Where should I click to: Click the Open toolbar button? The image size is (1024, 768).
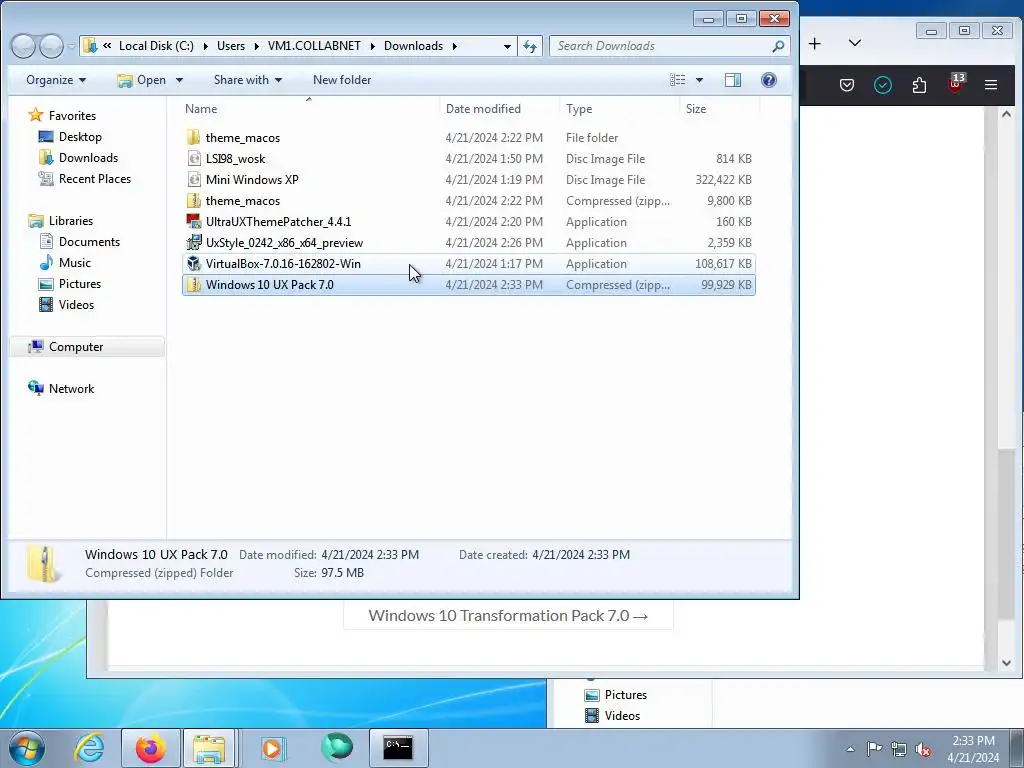[142, 80]
